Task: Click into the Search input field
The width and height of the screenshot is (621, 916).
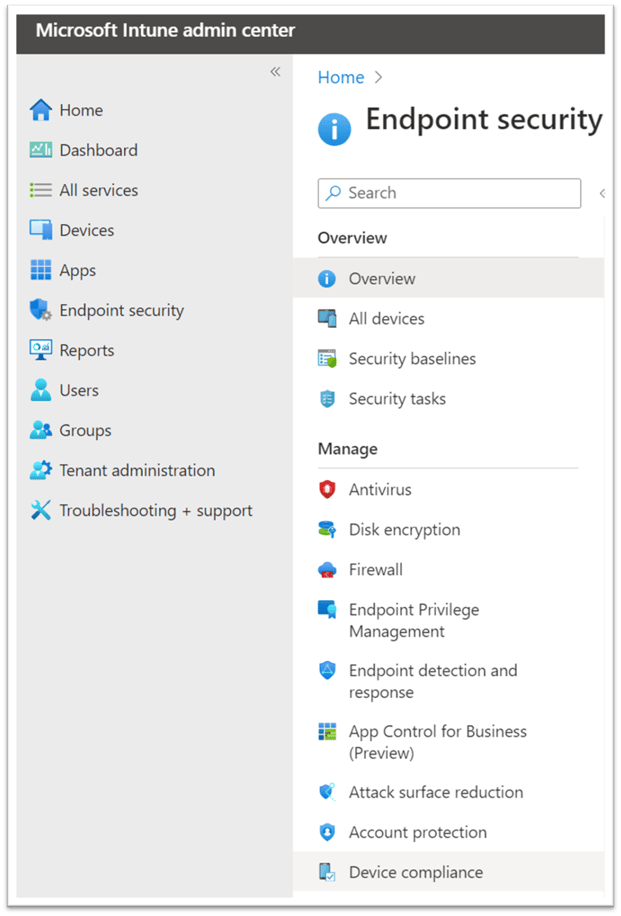Action: tap(460, 193)
